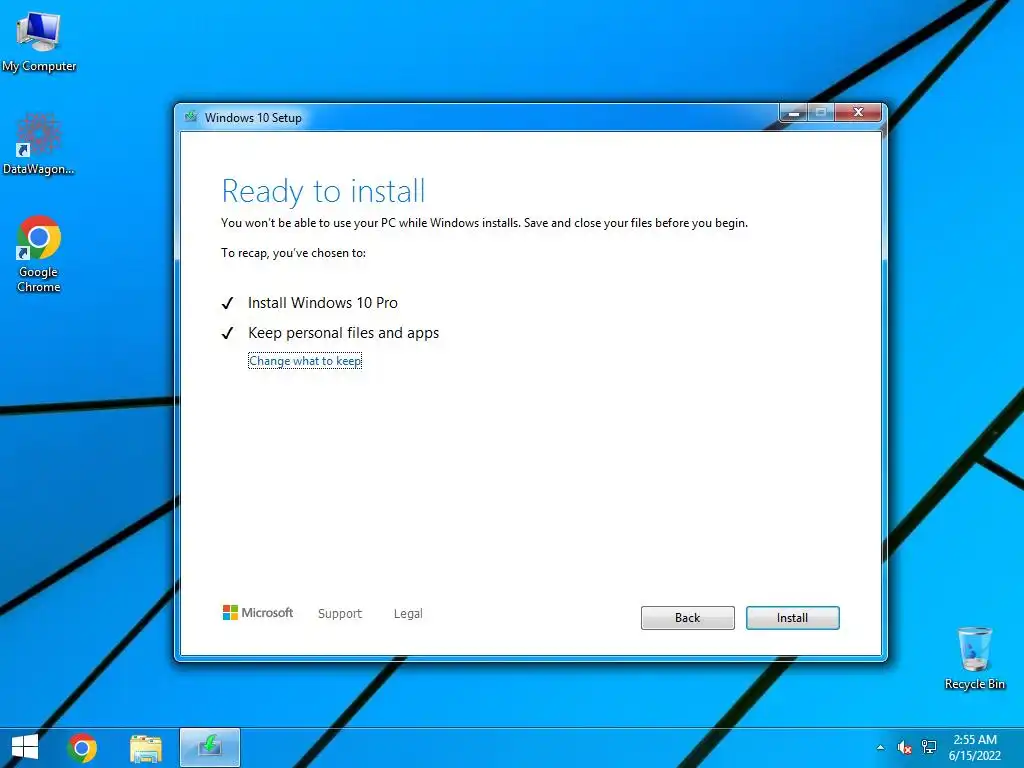The width and height of the screenshot is (1024, 768).
Task: Click the 'To recap, you've chosen to:' text
Action: click(x=293, y=253)
